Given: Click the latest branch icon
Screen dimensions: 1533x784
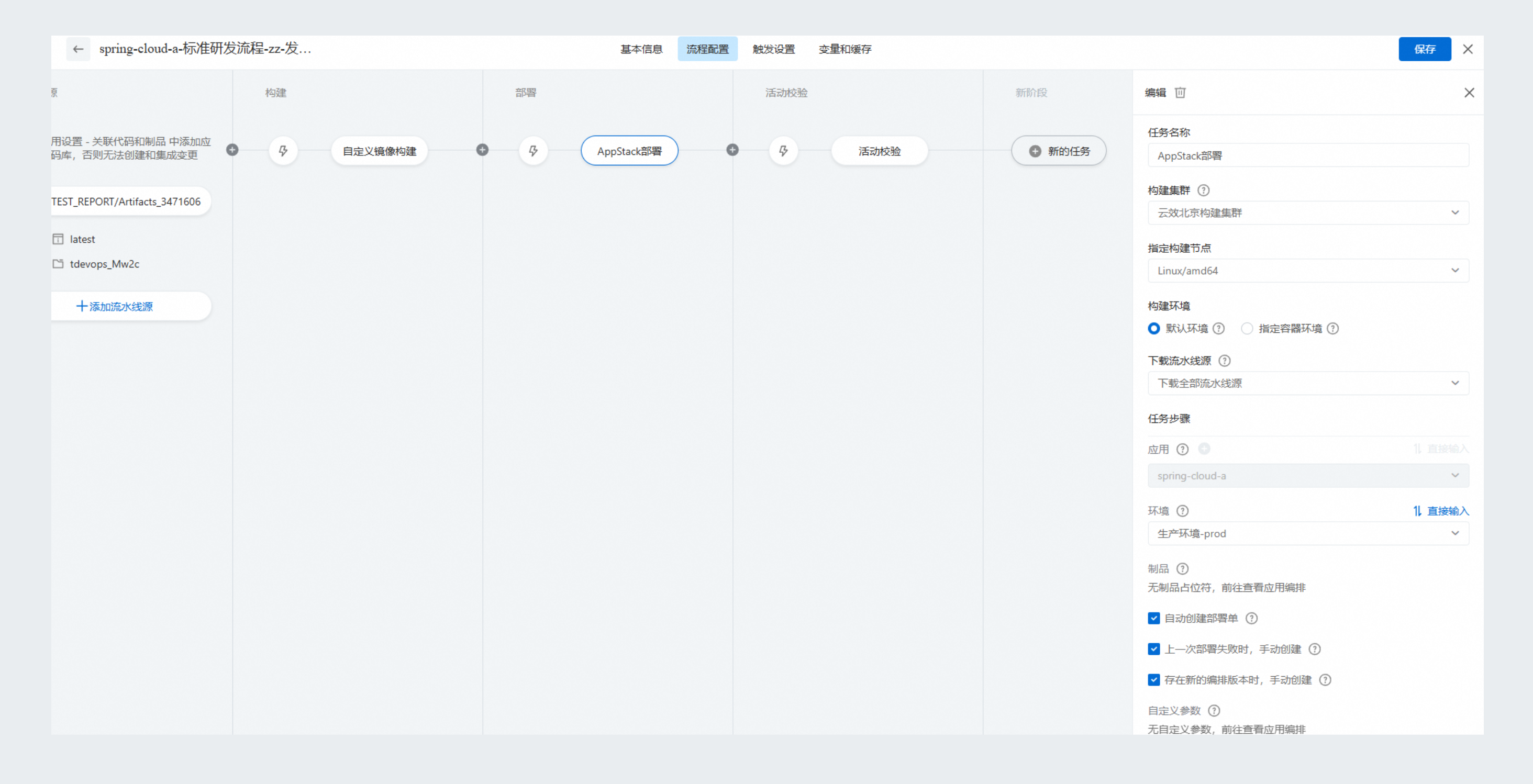Looking at the screenshot, I should click(58, 239).
